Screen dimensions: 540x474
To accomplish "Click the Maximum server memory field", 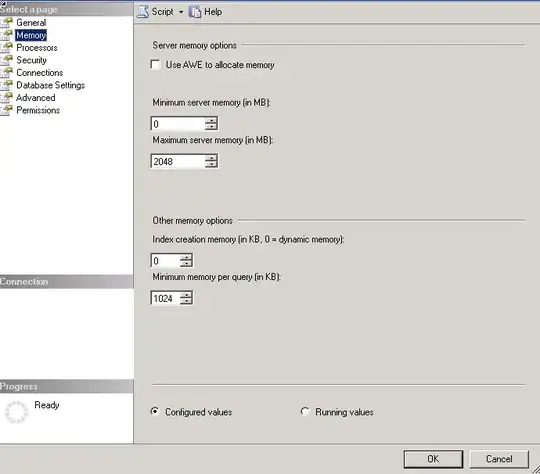I will (178, 161).
